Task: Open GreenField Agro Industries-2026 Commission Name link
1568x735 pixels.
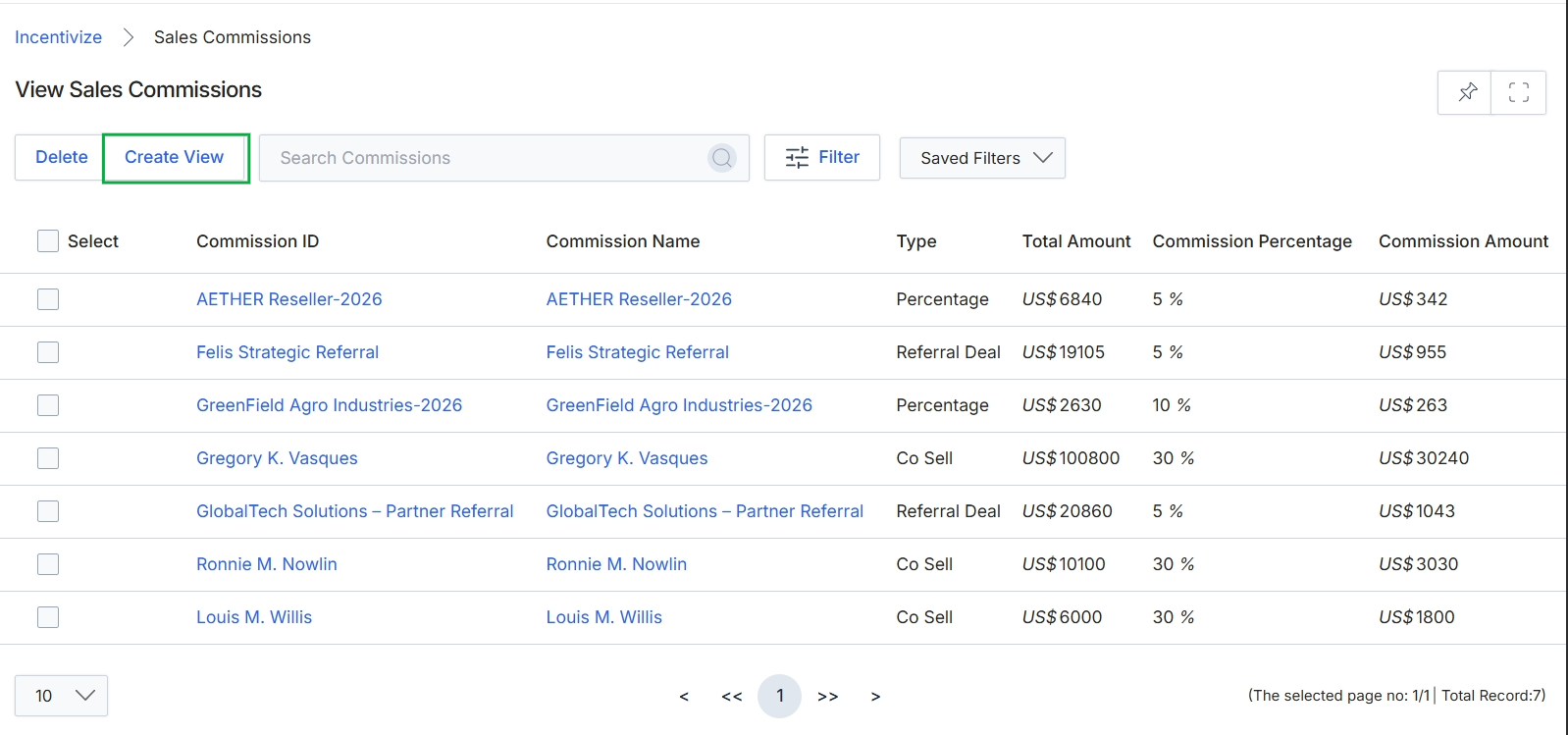Action: [679, 405]
